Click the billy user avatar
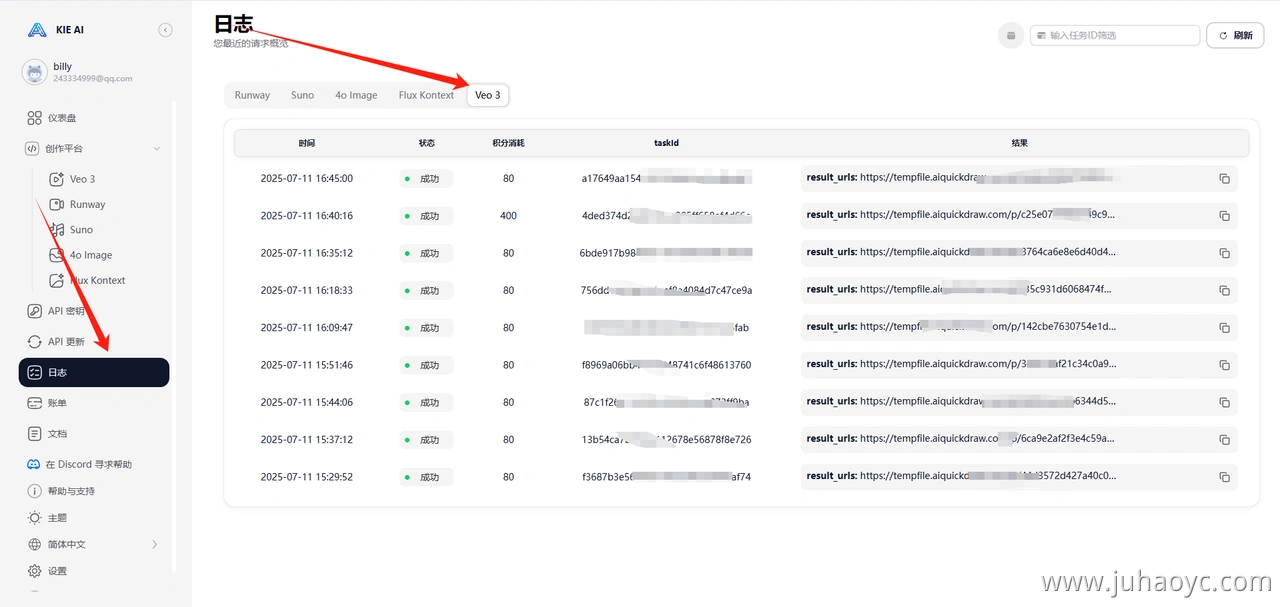Screen dimensions: 1280x607 pyautogui.click(x=35, y=72)
